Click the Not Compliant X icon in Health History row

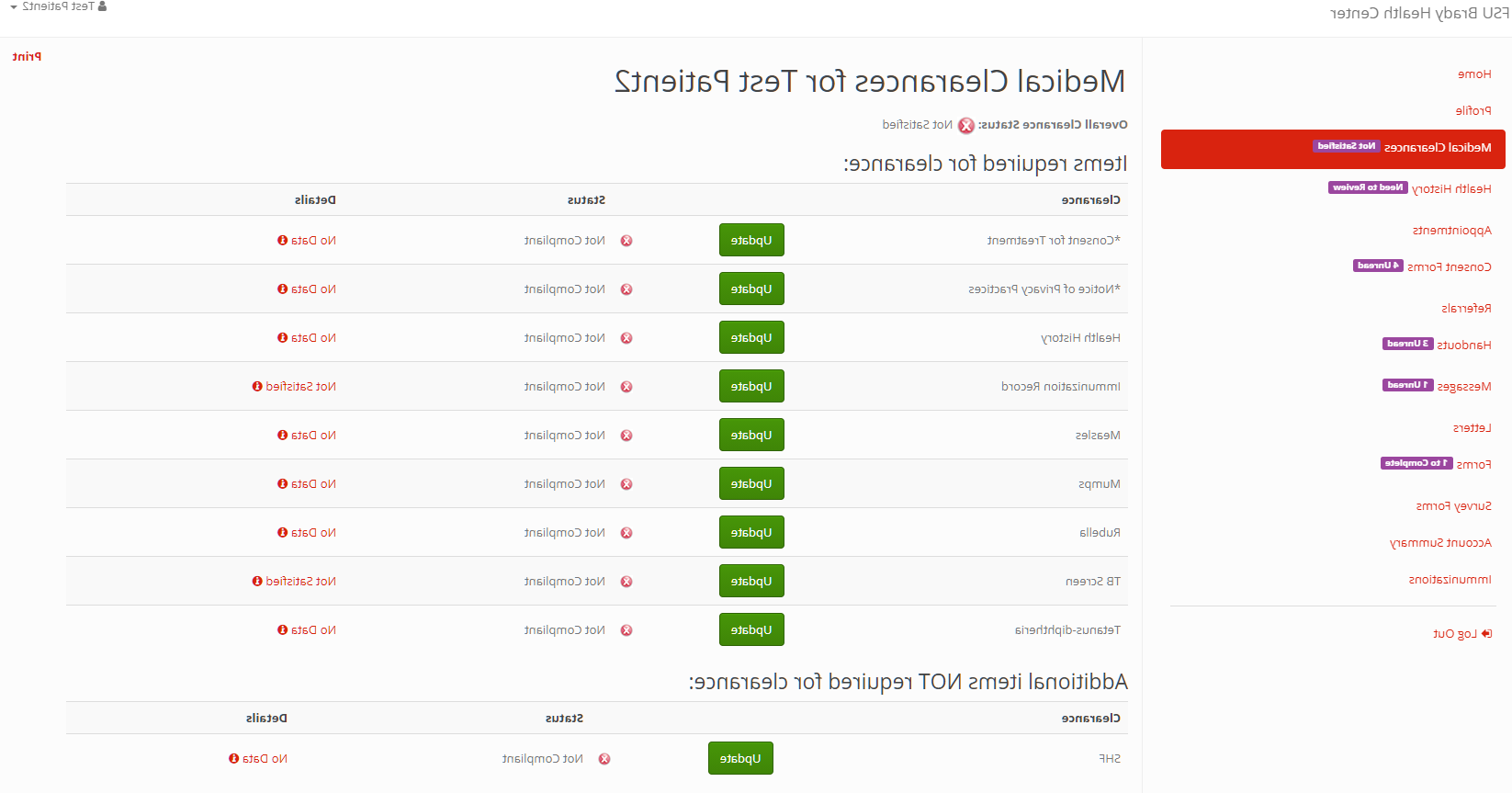(x=626, y=338)
